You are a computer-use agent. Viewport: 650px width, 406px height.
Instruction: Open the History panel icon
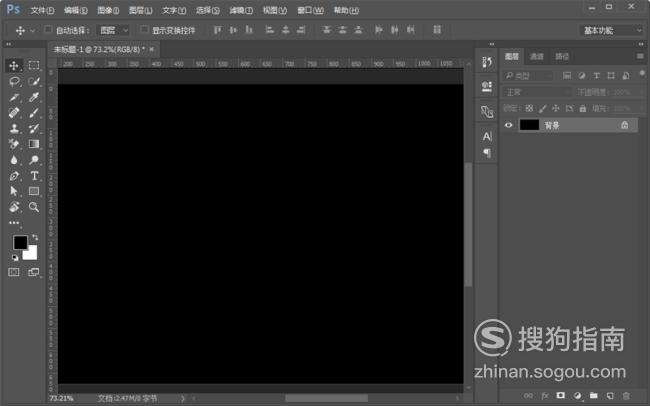[487, 63]
